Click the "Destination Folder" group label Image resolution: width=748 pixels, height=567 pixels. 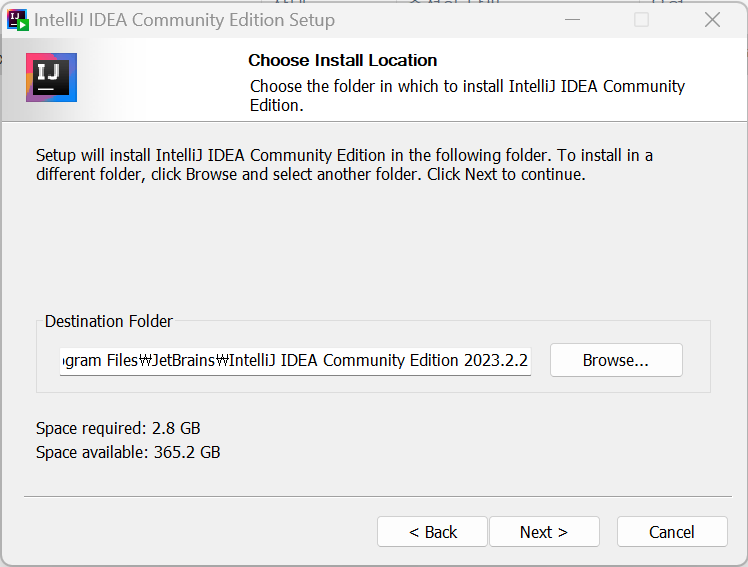click(x=109, y=322)
